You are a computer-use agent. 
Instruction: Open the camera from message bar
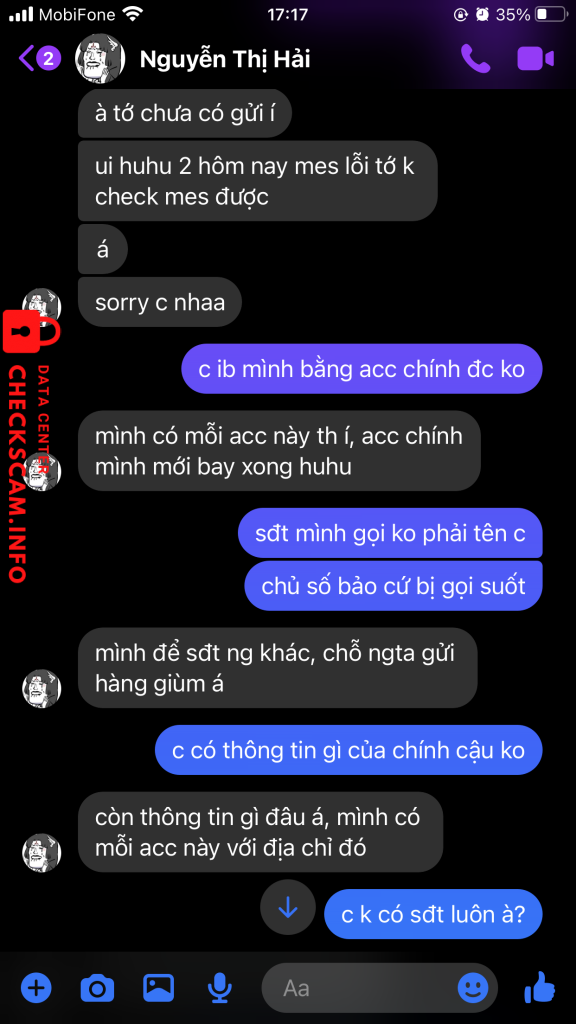tap(97, 988)
